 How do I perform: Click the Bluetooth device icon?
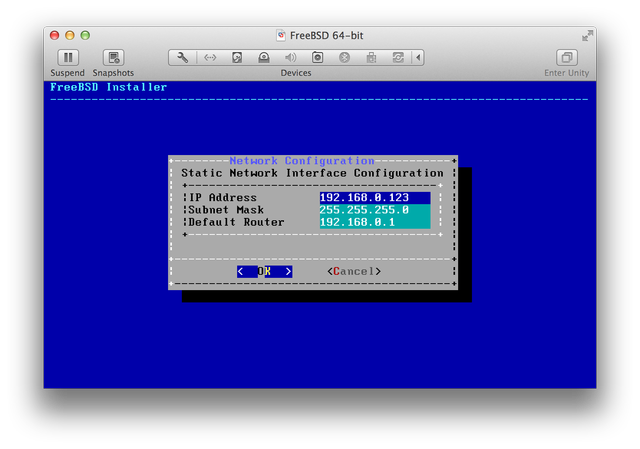[x=344, y=58]
